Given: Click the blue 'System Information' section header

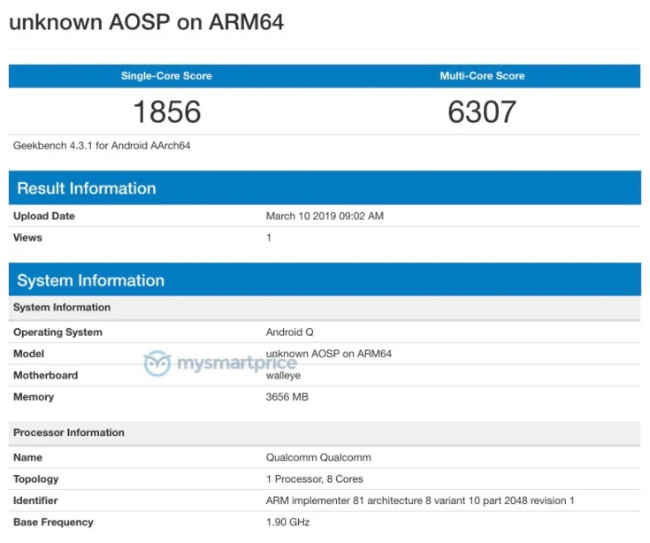Looking at the screenshot, I should [325, 280].
